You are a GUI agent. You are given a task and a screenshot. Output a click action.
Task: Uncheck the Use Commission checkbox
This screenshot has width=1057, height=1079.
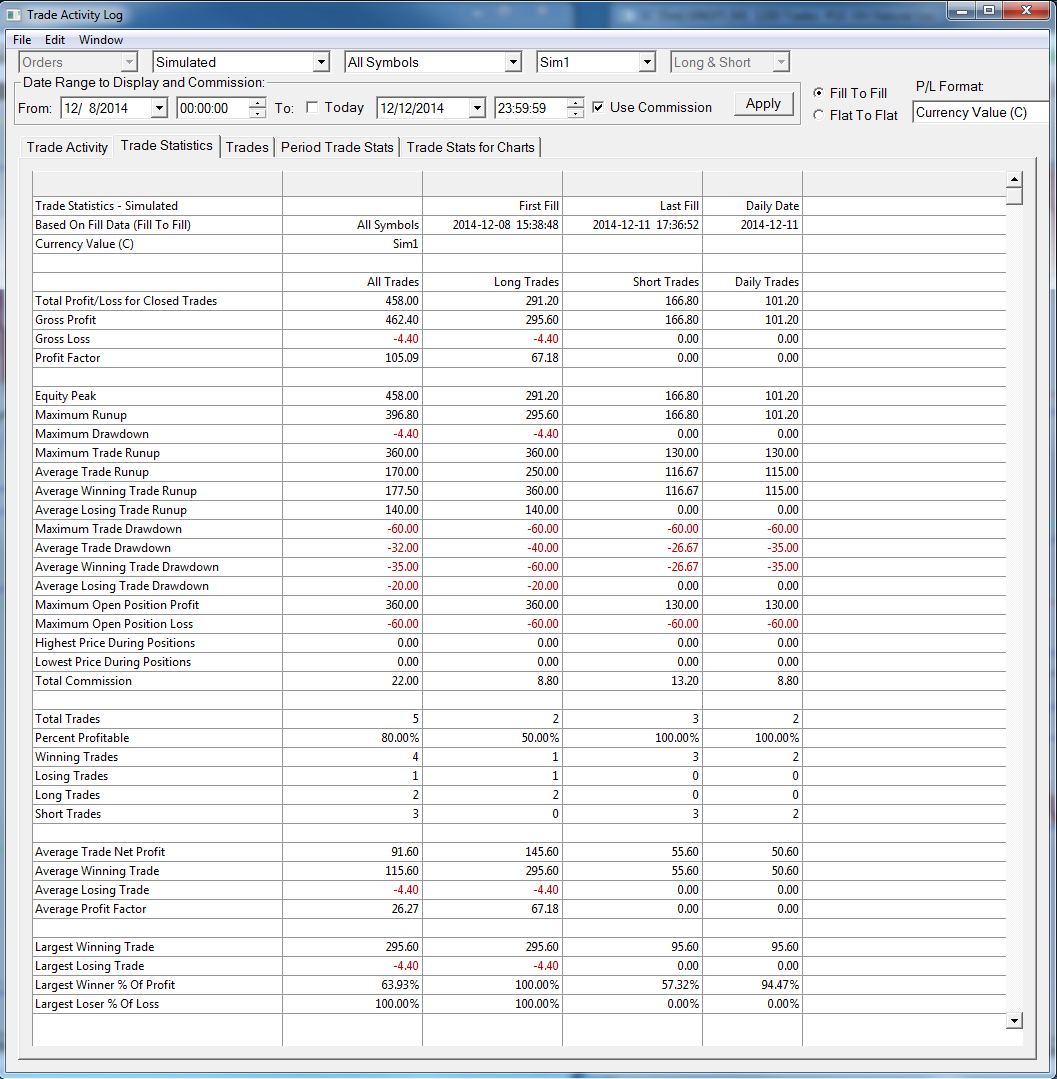coord(598,107)
